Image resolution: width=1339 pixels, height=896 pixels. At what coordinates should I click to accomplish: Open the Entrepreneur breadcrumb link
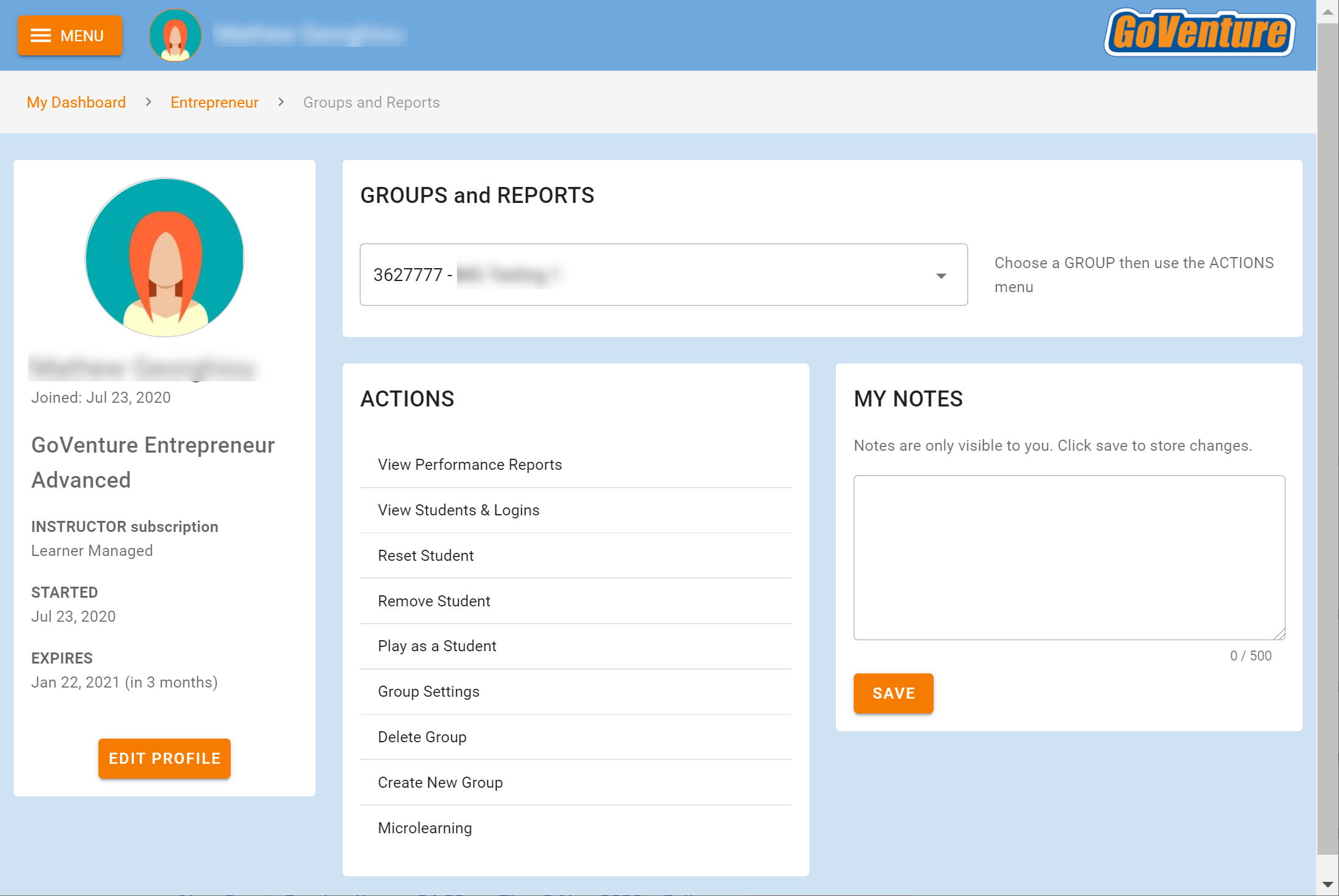pyautogui.click(x=214, y=102)
